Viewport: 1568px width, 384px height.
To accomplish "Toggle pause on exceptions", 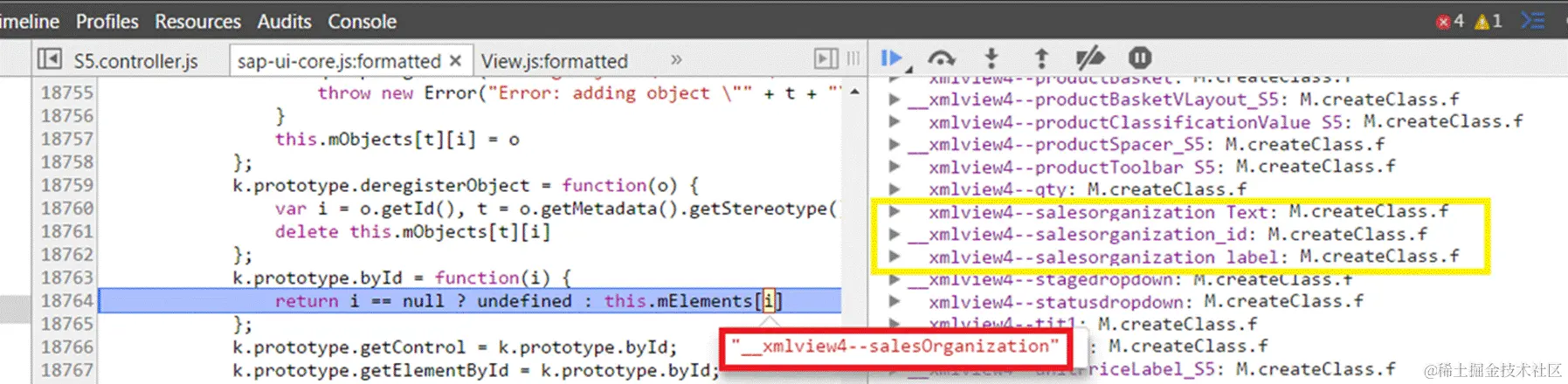I will click(1139, 58).
